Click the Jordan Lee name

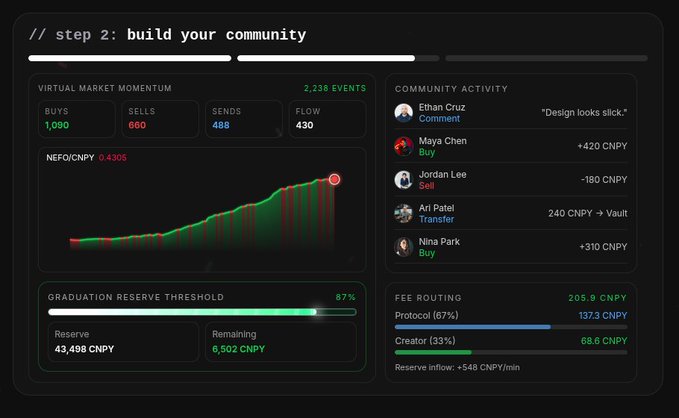443,175
